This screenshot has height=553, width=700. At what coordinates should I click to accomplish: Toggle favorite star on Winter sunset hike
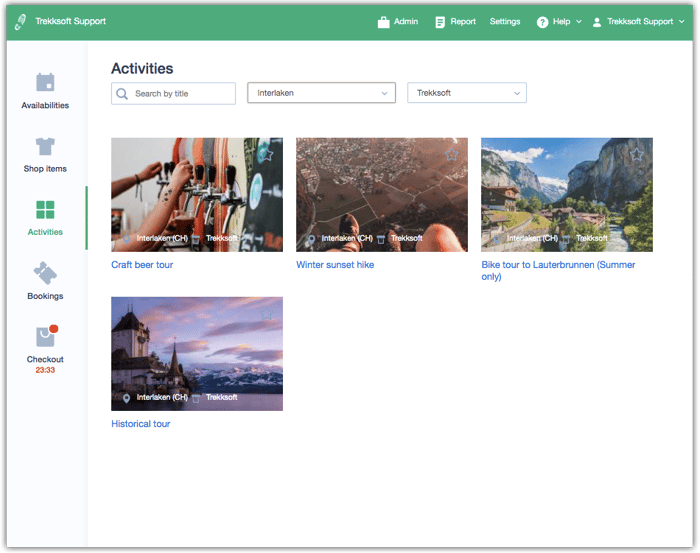click(x=451, y=154)
